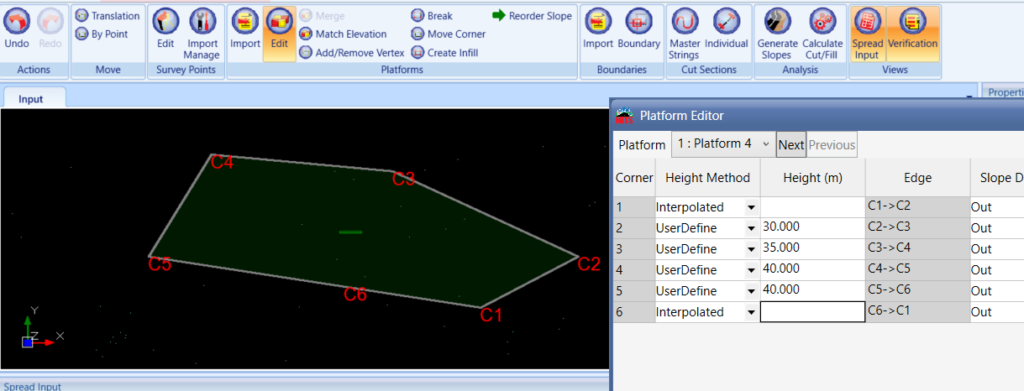Open the Platform selection dropdown
1024x391 pixels.
point(723,144)
